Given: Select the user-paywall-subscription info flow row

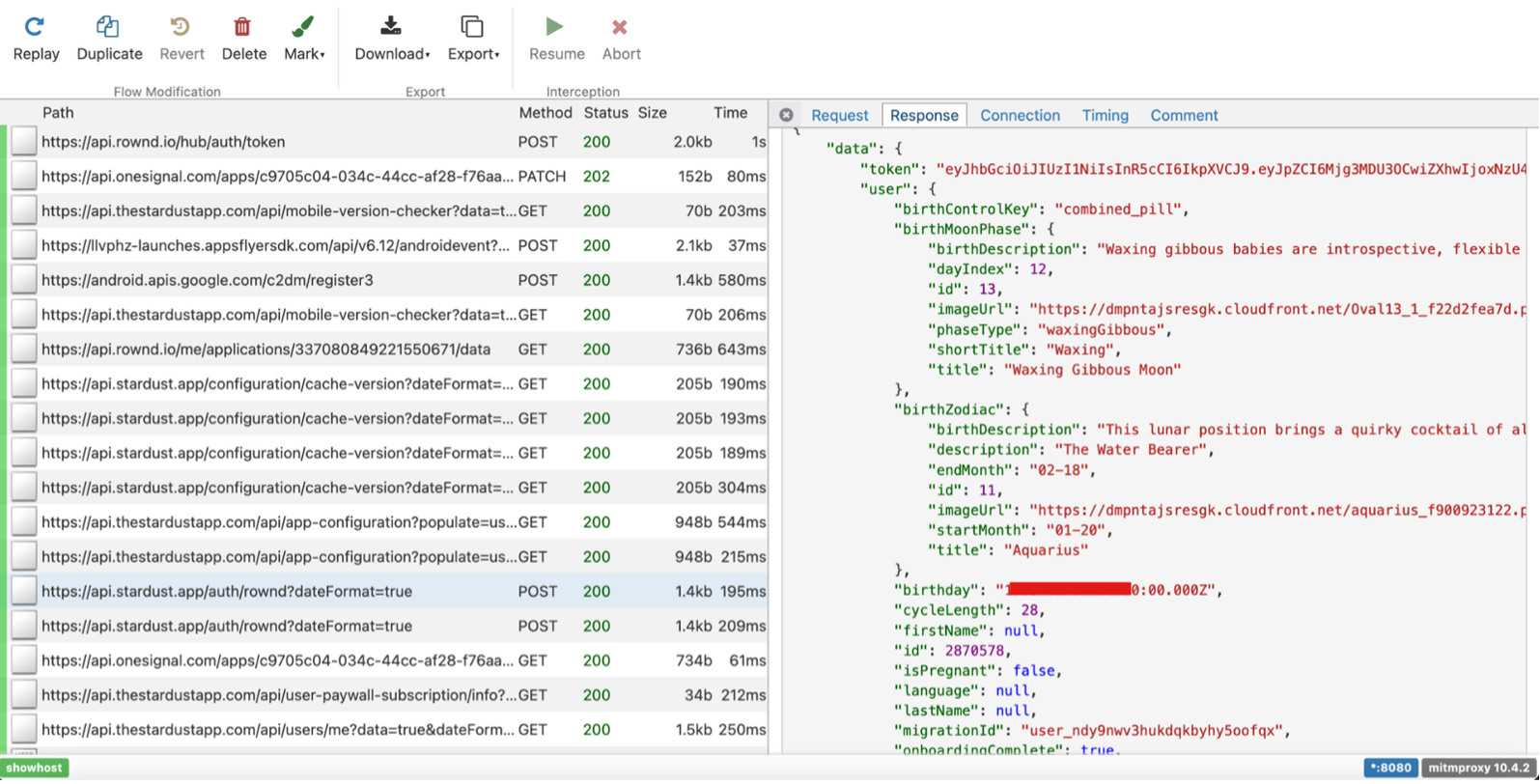Looking at the screenshot, I should coord(280,695).
